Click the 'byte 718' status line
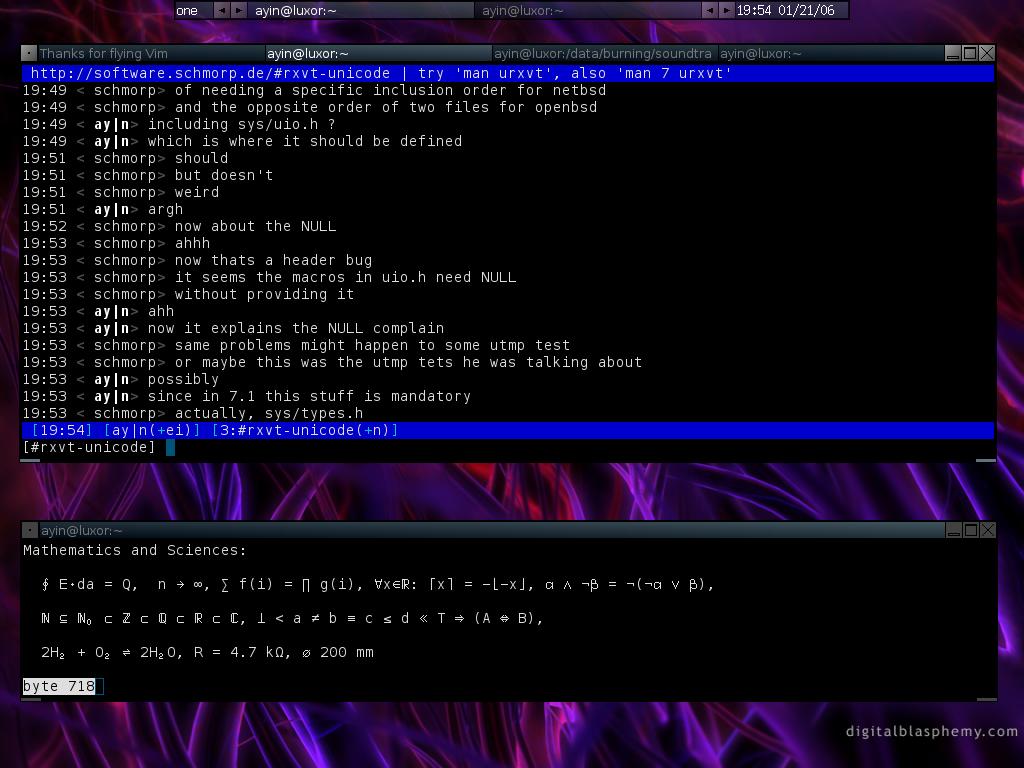The height and width of the screenshot is (768, 1024). tap(60, 686)
